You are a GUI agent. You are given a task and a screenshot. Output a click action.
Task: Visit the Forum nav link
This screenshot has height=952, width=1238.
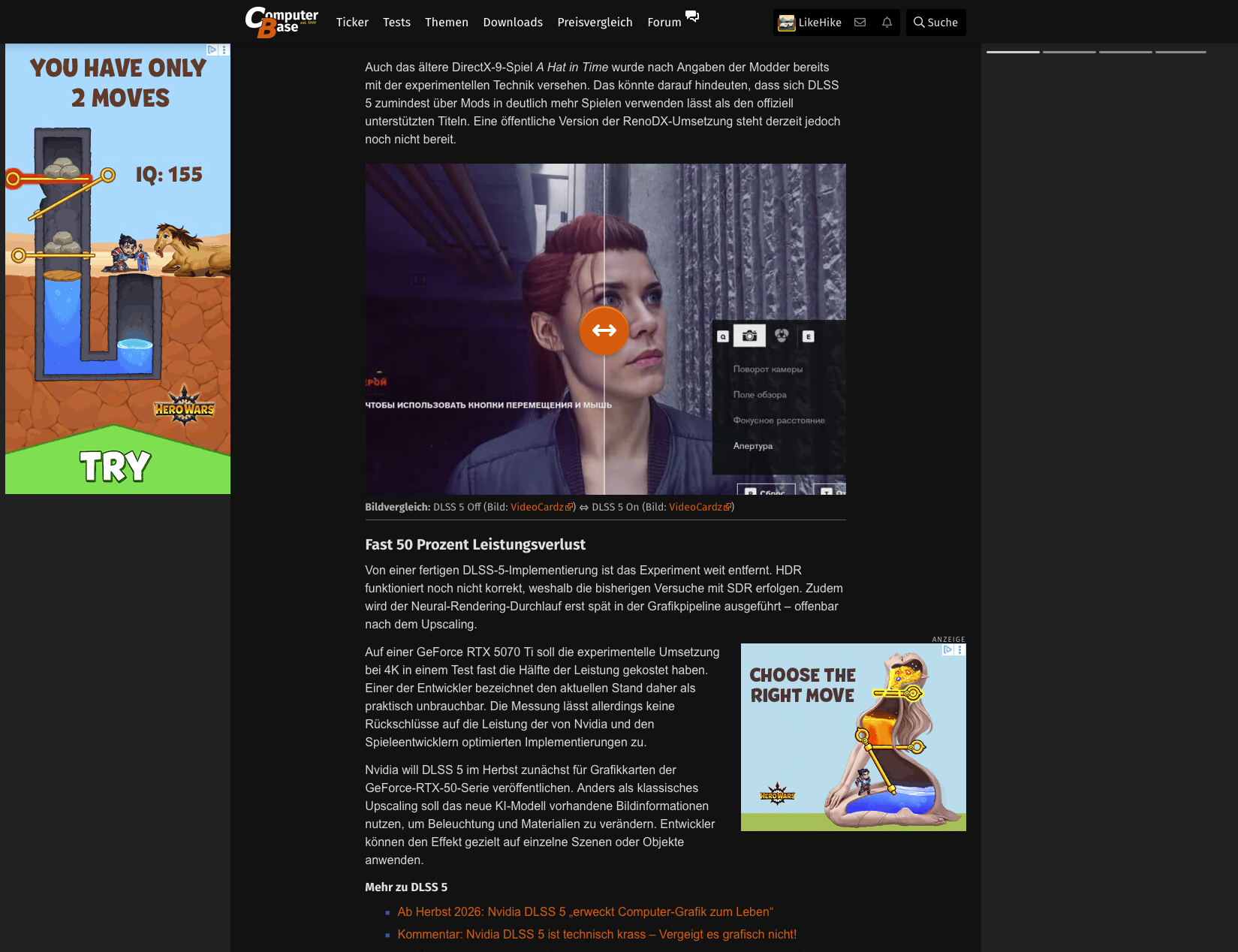664,23
